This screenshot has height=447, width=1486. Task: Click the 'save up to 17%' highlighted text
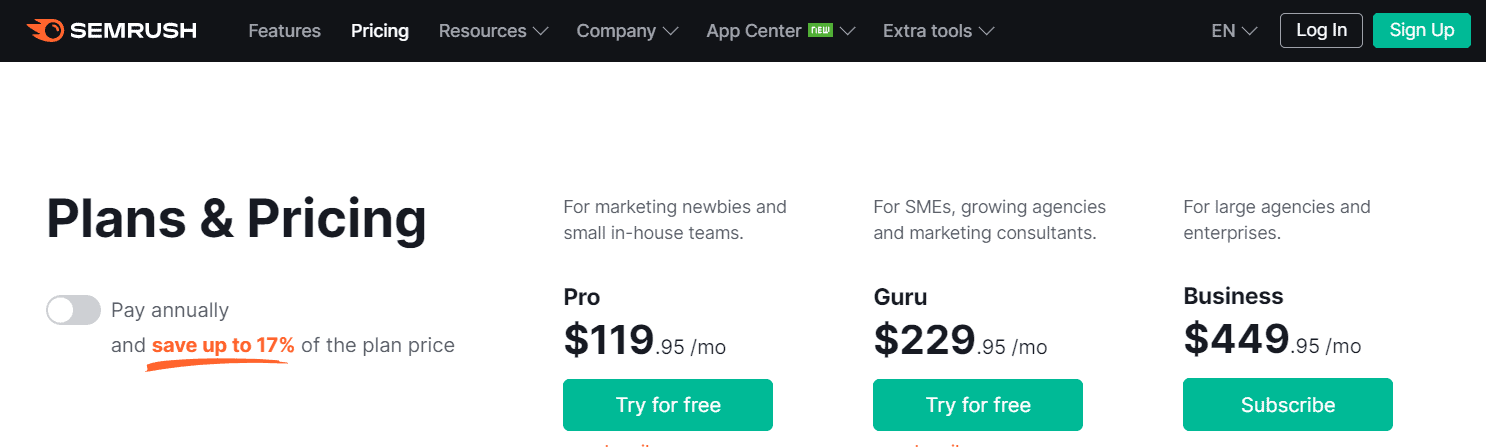(223, 346)
